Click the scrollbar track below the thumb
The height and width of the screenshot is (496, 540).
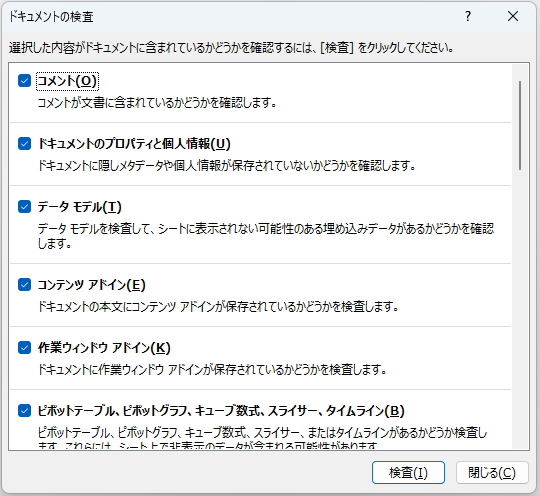pos(520,310)
